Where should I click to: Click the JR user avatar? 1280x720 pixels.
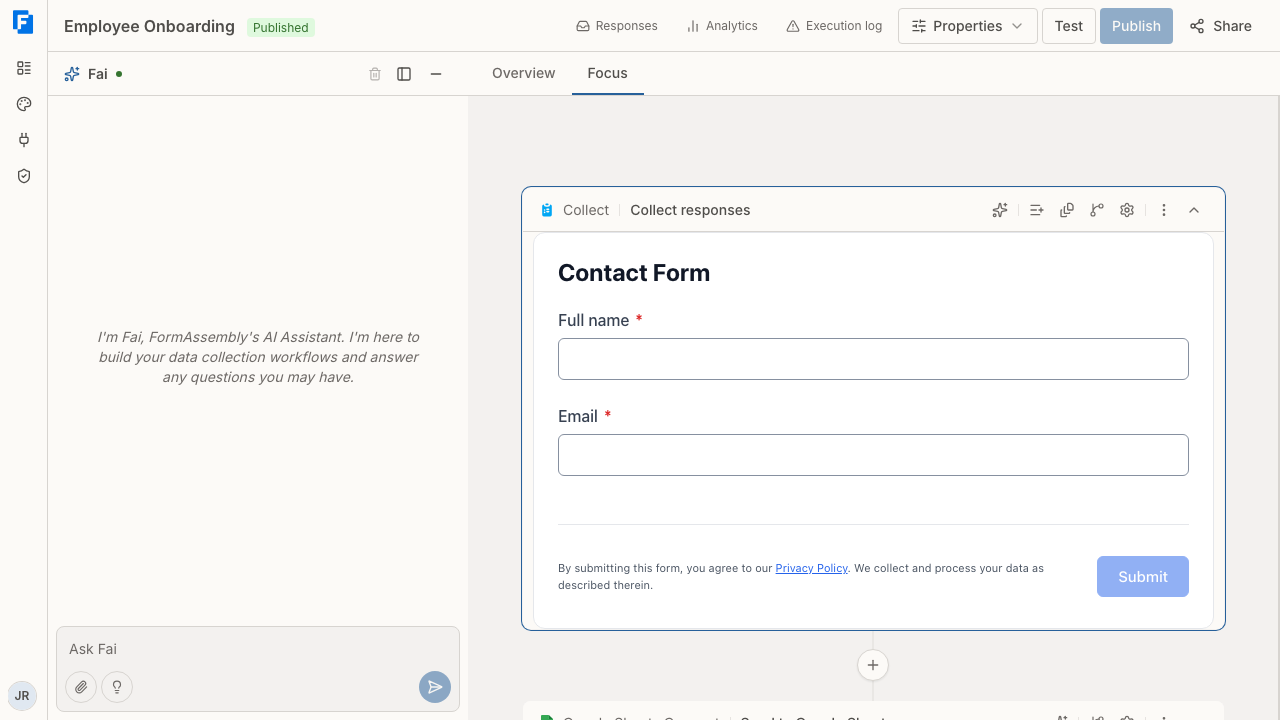pyautogui.click(x=22, y=696)
